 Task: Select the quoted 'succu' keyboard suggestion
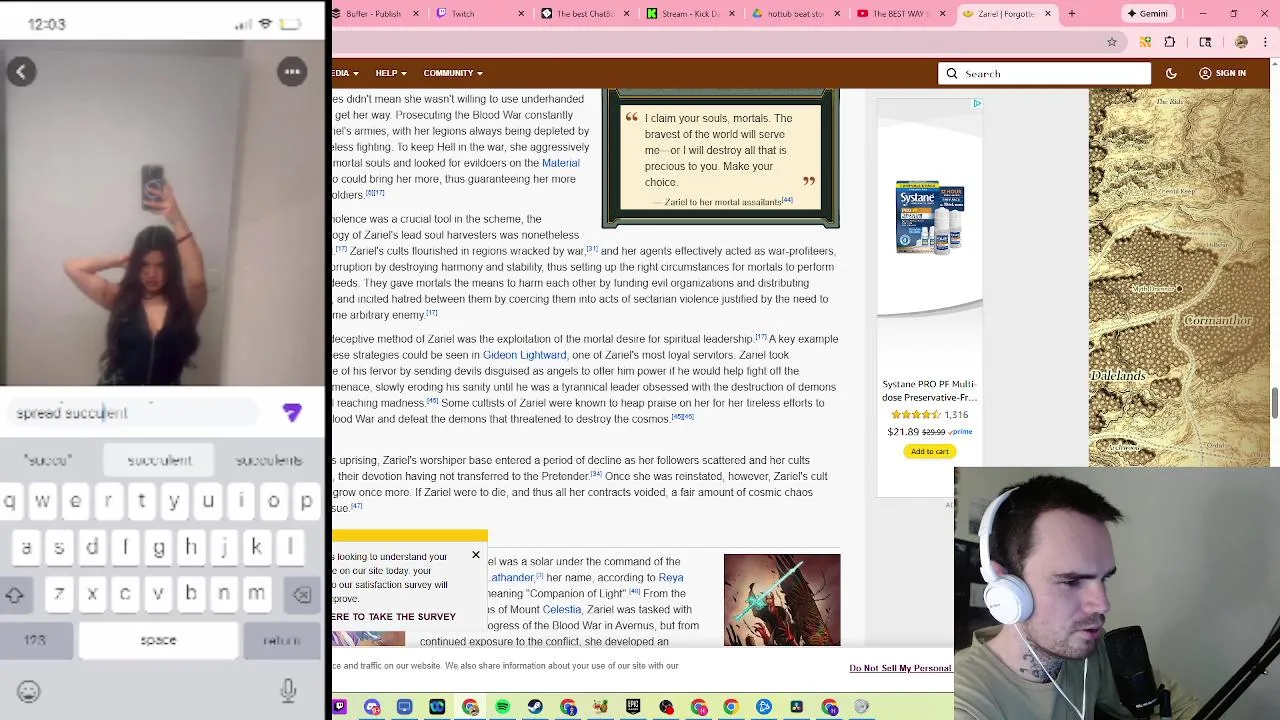(48, 460)
